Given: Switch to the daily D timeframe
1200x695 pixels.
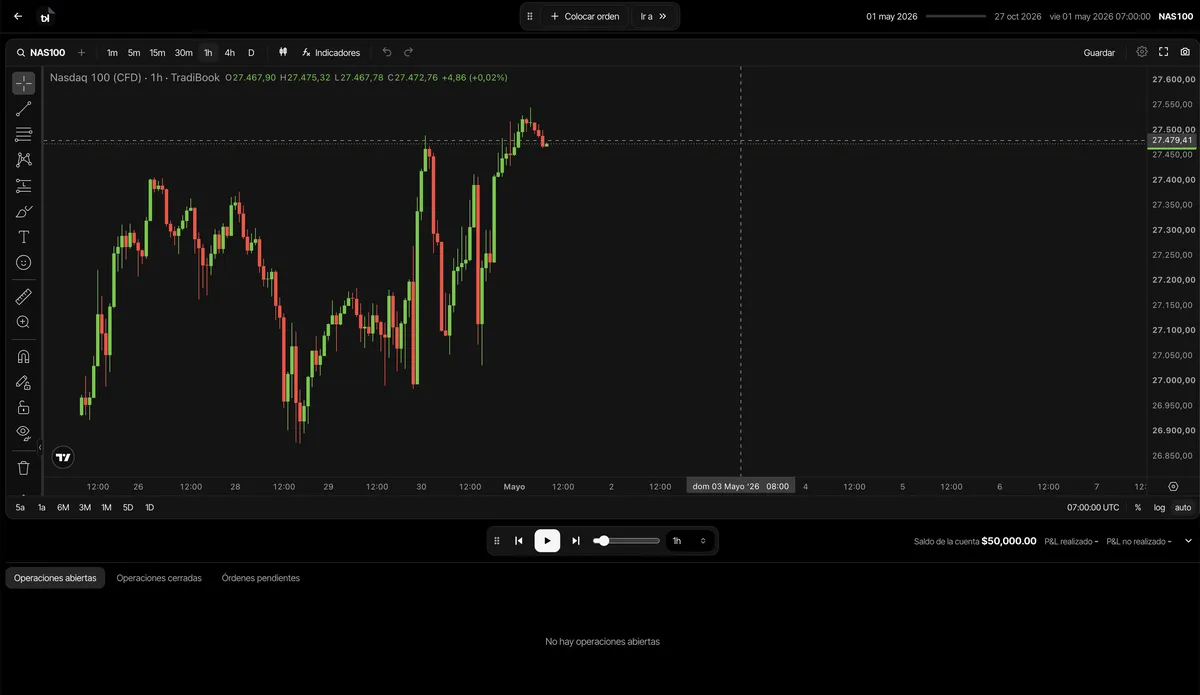Looking at the screenshot, I should point(251,52).
